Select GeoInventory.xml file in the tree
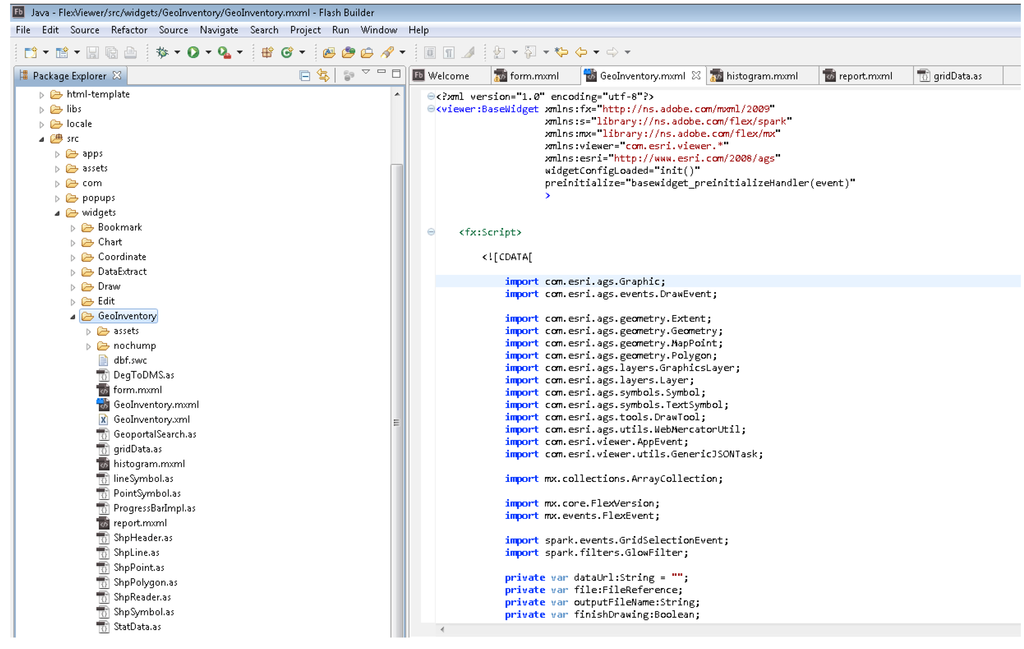Screen dimensions: 1024x649 [151, 420]
